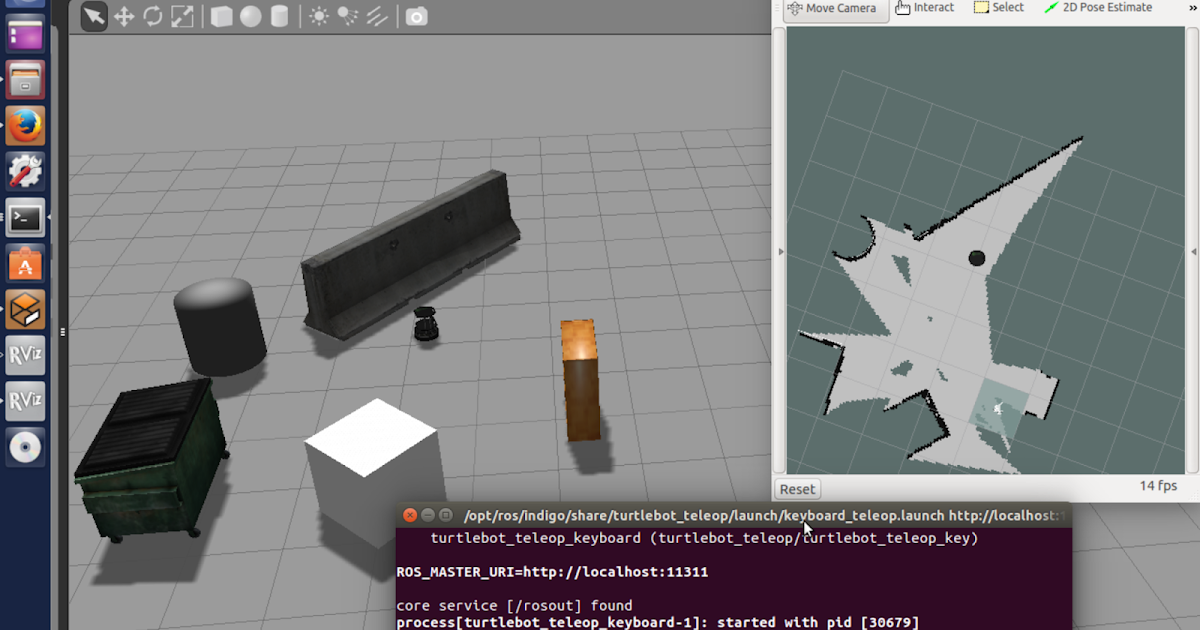Open the Terminal from the launcher

coord(25,217)
